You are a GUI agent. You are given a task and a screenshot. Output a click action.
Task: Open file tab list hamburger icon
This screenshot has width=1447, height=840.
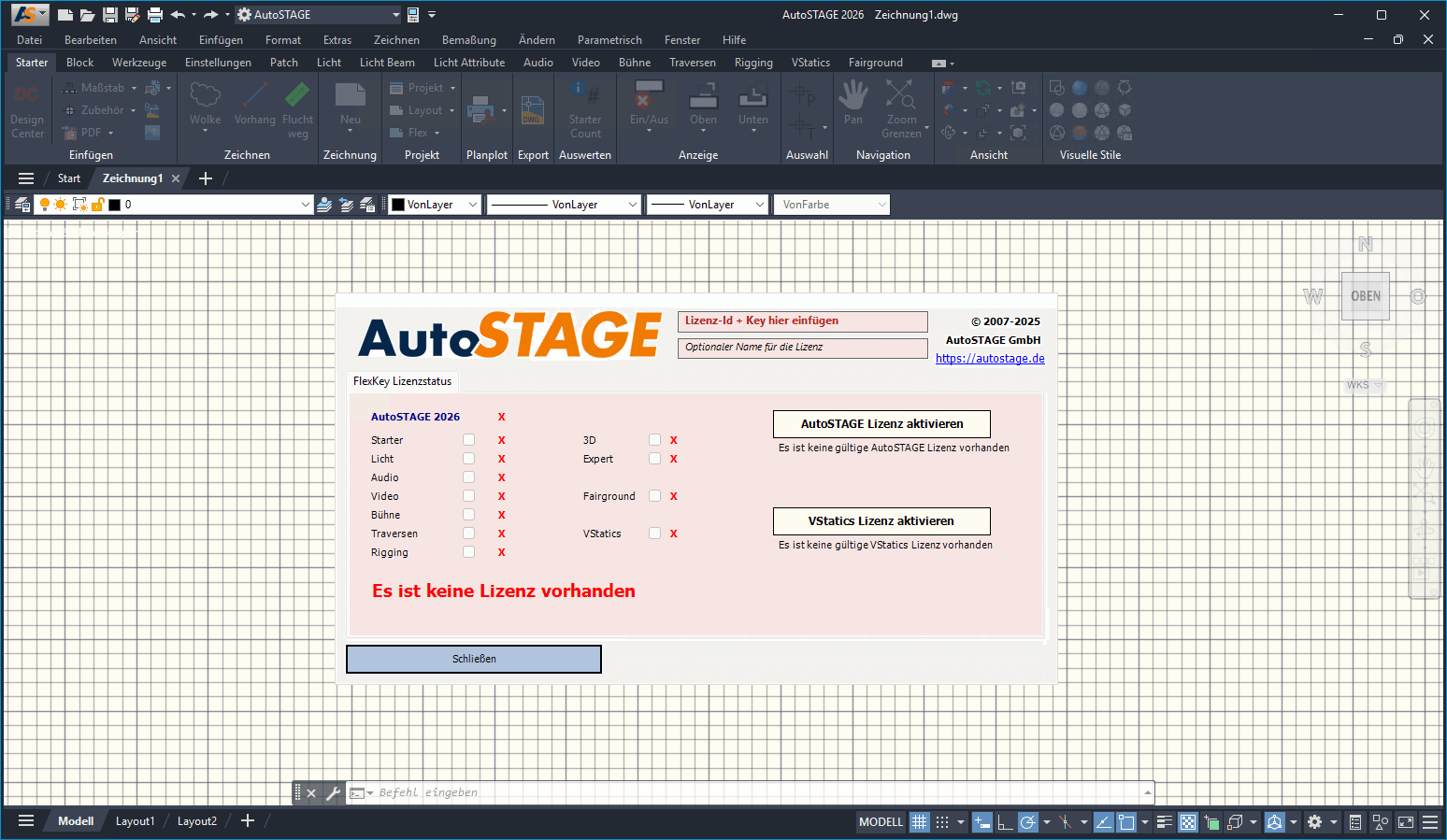click(26, 178)
